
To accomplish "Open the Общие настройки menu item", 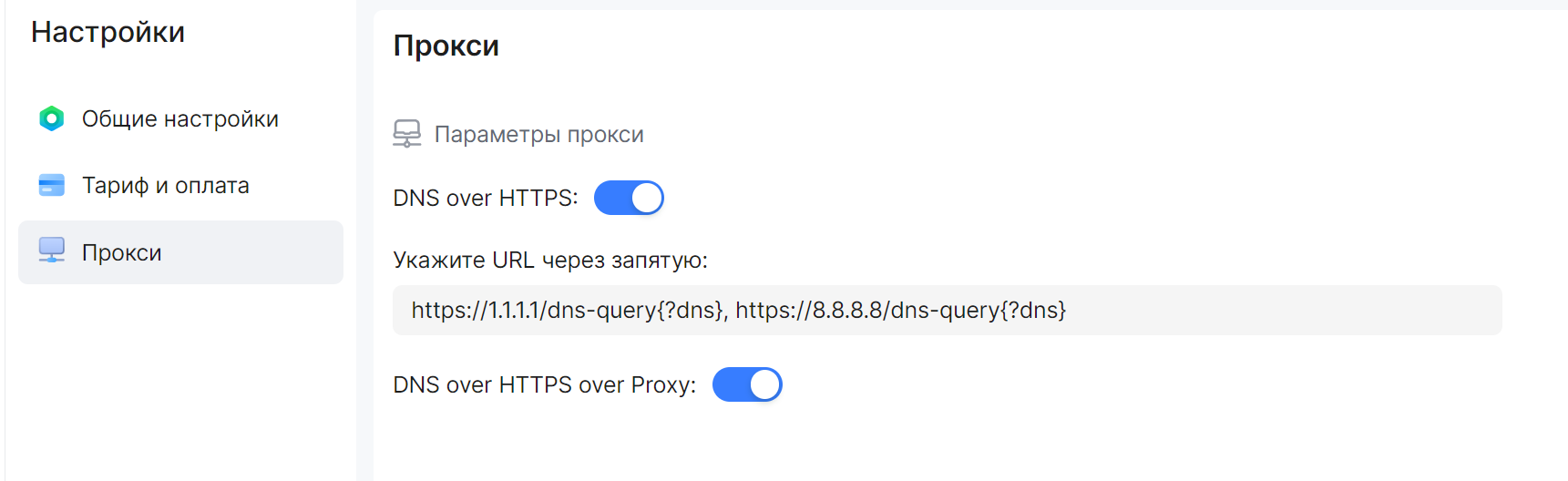I will coord(179,119).
